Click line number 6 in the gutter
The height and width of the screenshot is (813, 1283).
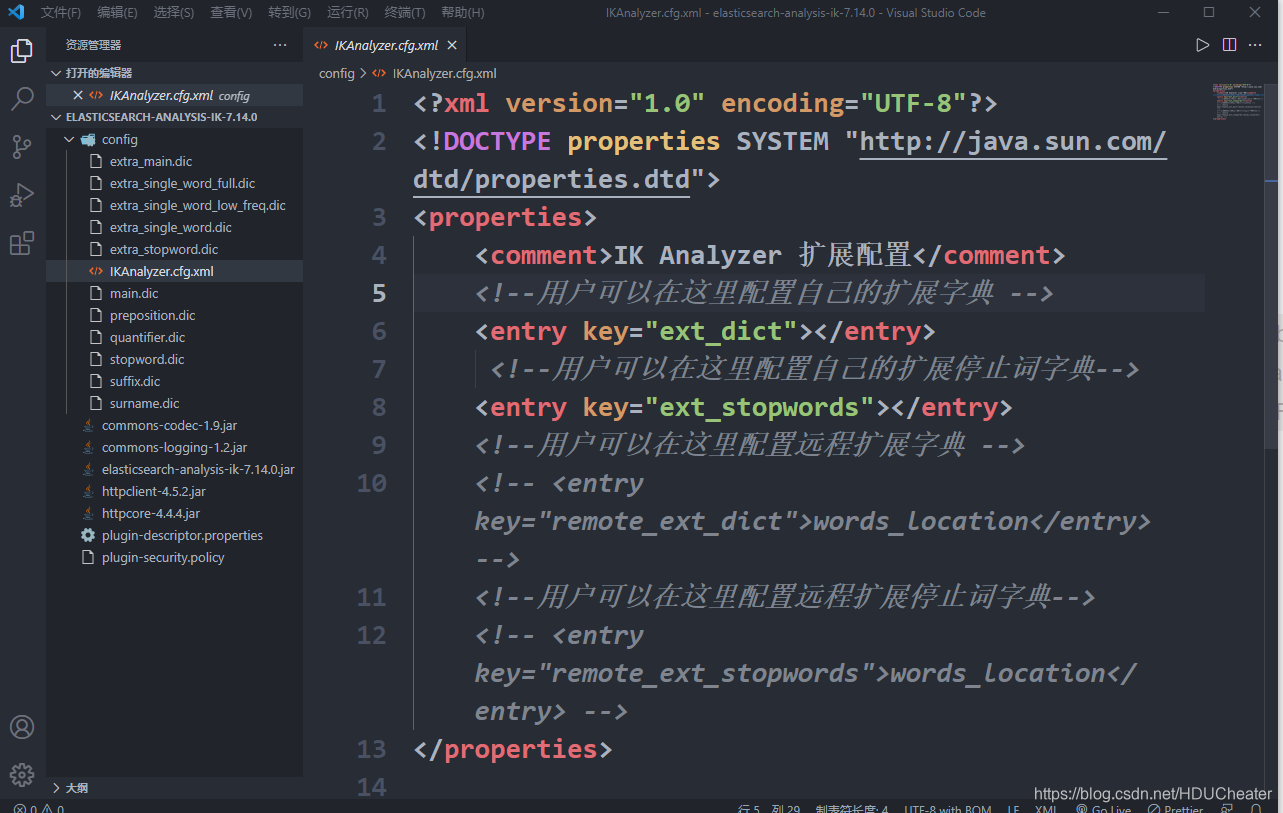point(378,331)
